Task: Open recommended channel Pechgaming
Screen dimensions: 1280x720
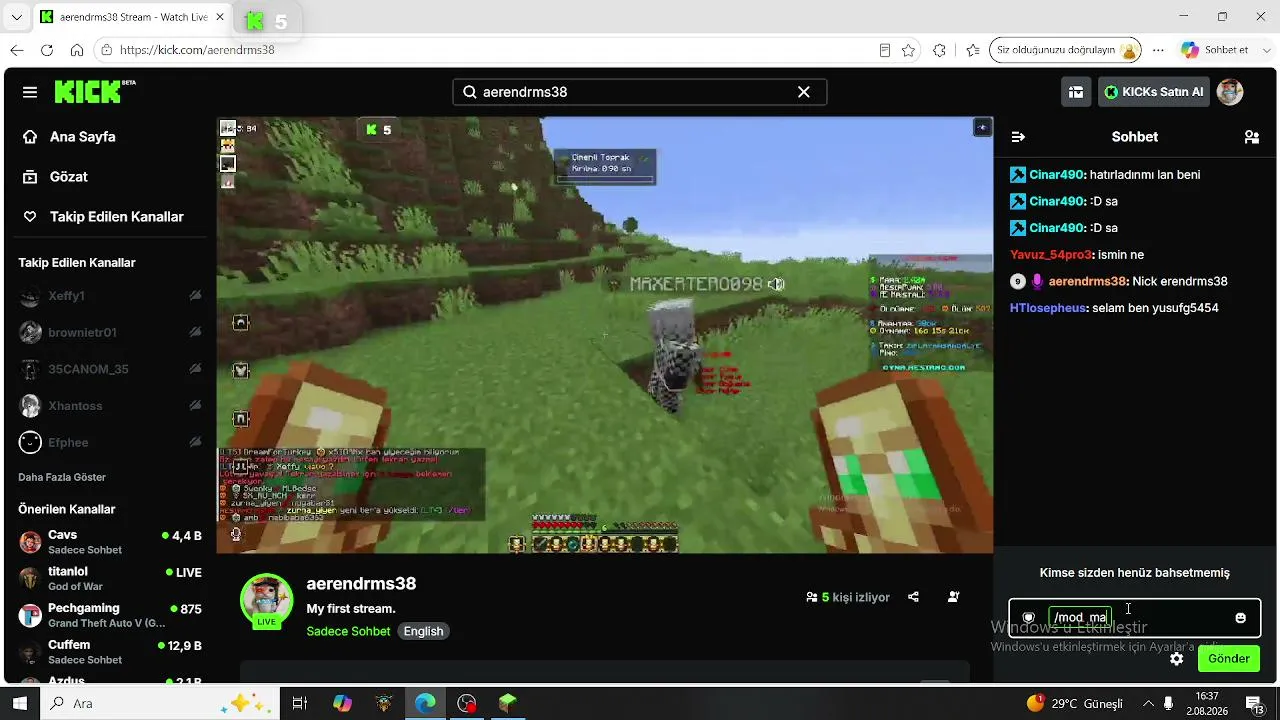Action: (110, 615)
